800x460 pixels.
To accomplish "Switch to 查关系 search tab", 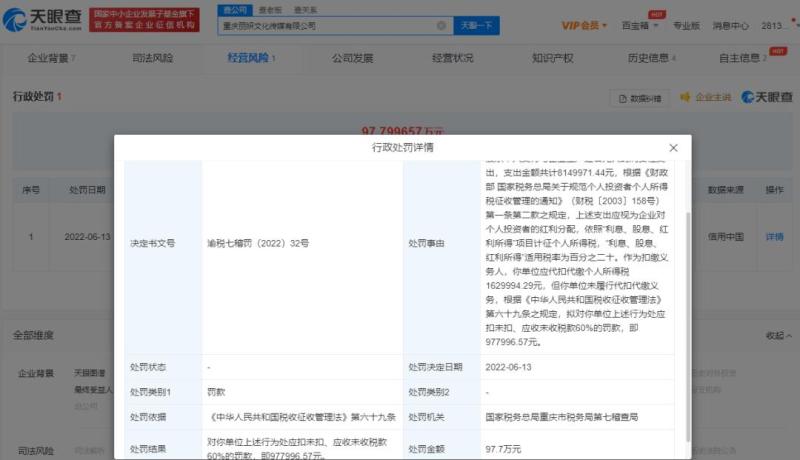I will click(x=302, y=8).
